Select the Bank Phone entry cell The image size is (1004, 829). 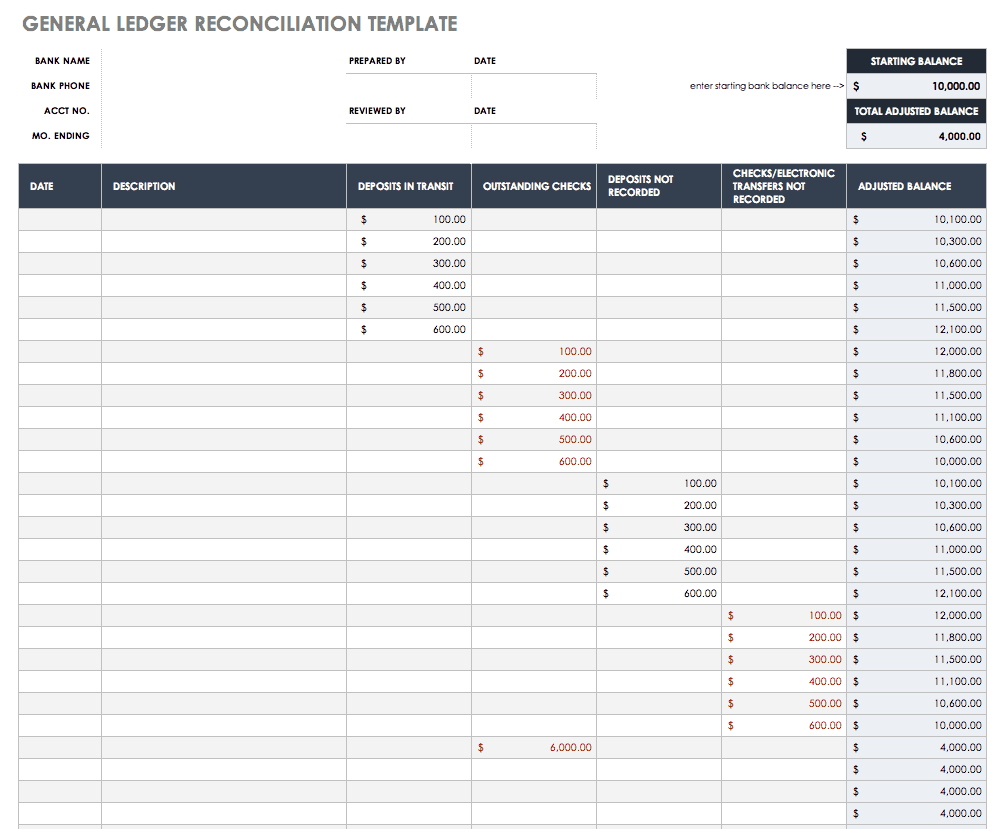(x=222, y=86)
